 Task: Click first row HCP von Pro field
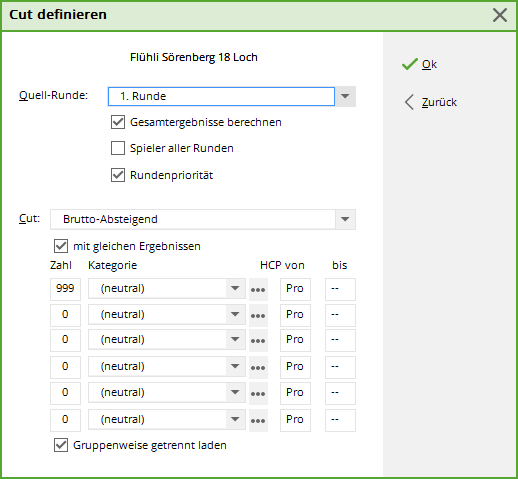[x=295, y=289]
